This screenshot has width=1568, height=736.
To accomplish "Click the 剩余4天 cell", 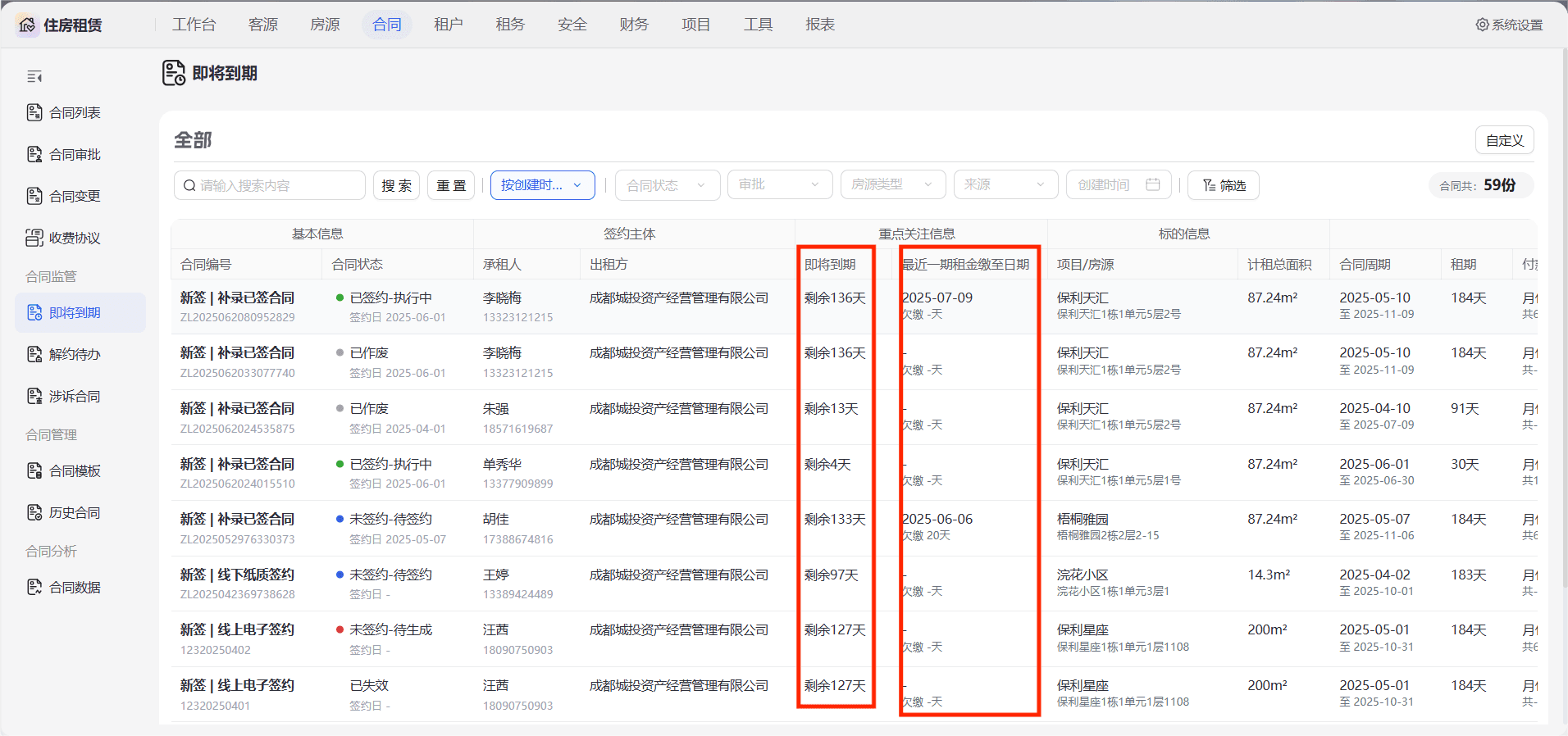I will [x=827, y=464].
